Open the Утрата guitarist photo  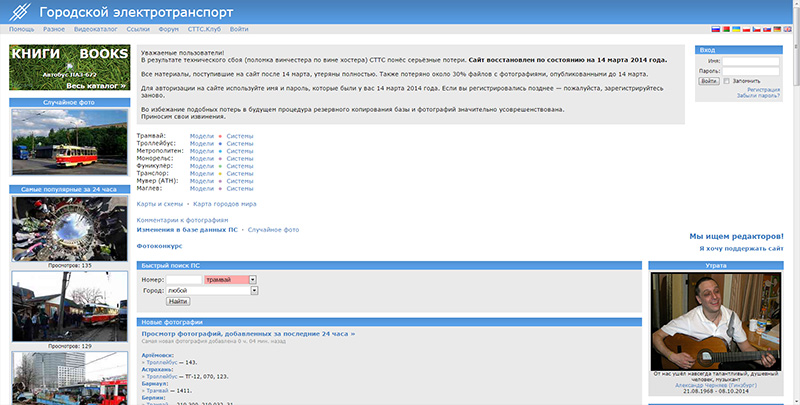point(716,322)
